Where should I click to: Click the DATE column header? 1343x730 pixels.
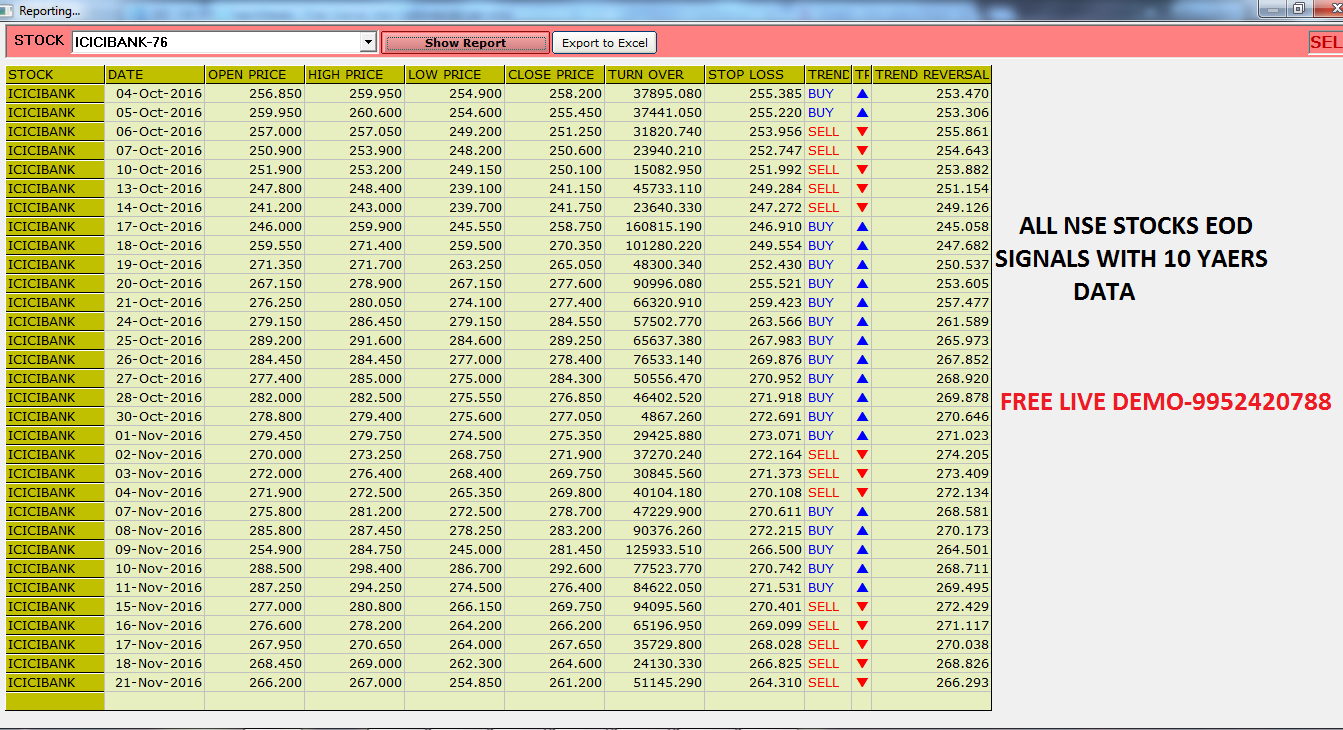[155, 75]
